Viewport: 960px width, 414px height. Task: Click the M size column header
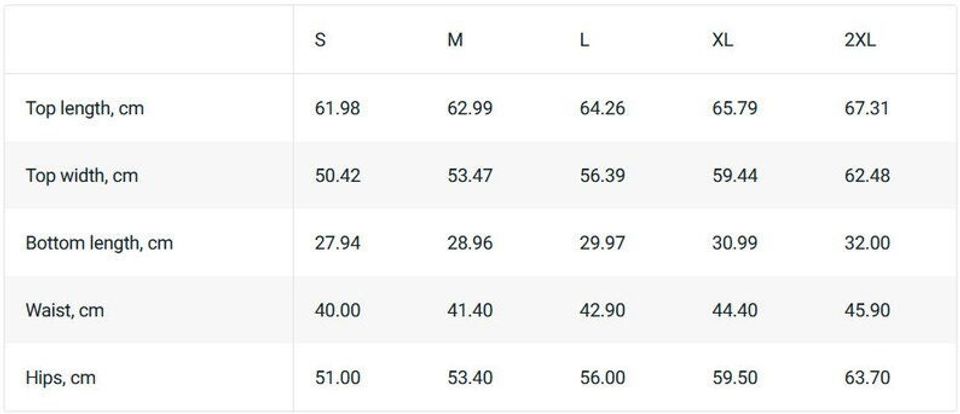[455, 41]
